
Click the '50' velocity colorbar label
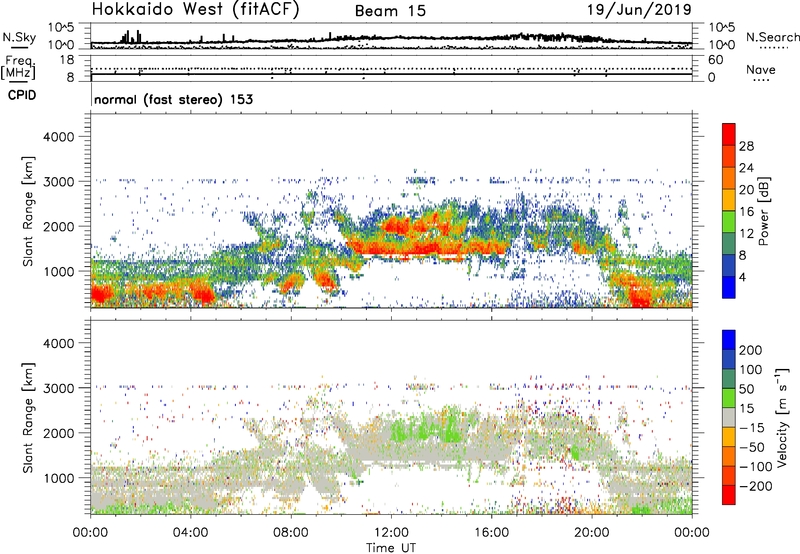[x=746, y=389]
